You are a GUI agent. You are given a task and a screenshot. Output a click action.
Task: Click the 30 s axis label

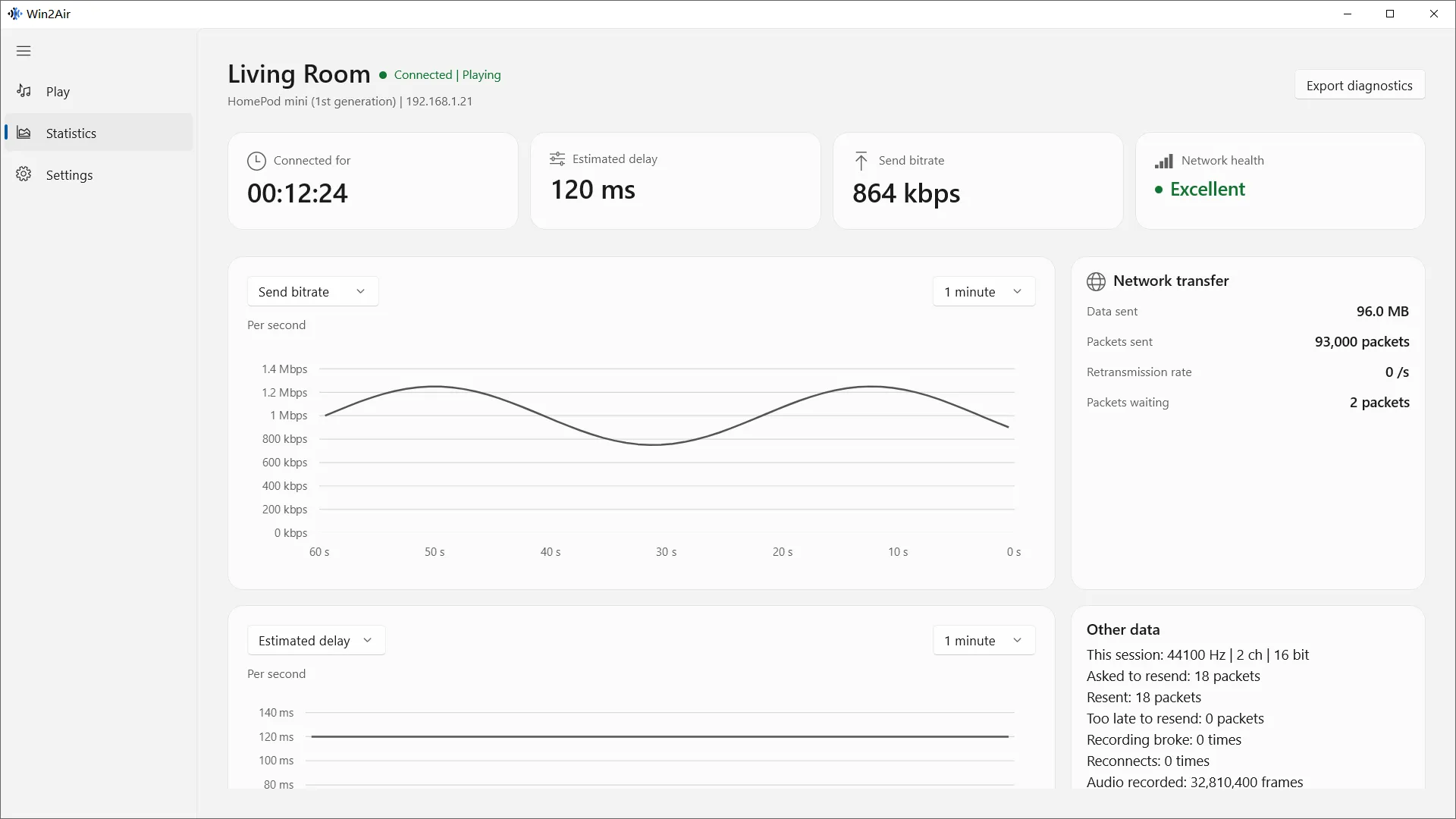click(x=667, y=552)
